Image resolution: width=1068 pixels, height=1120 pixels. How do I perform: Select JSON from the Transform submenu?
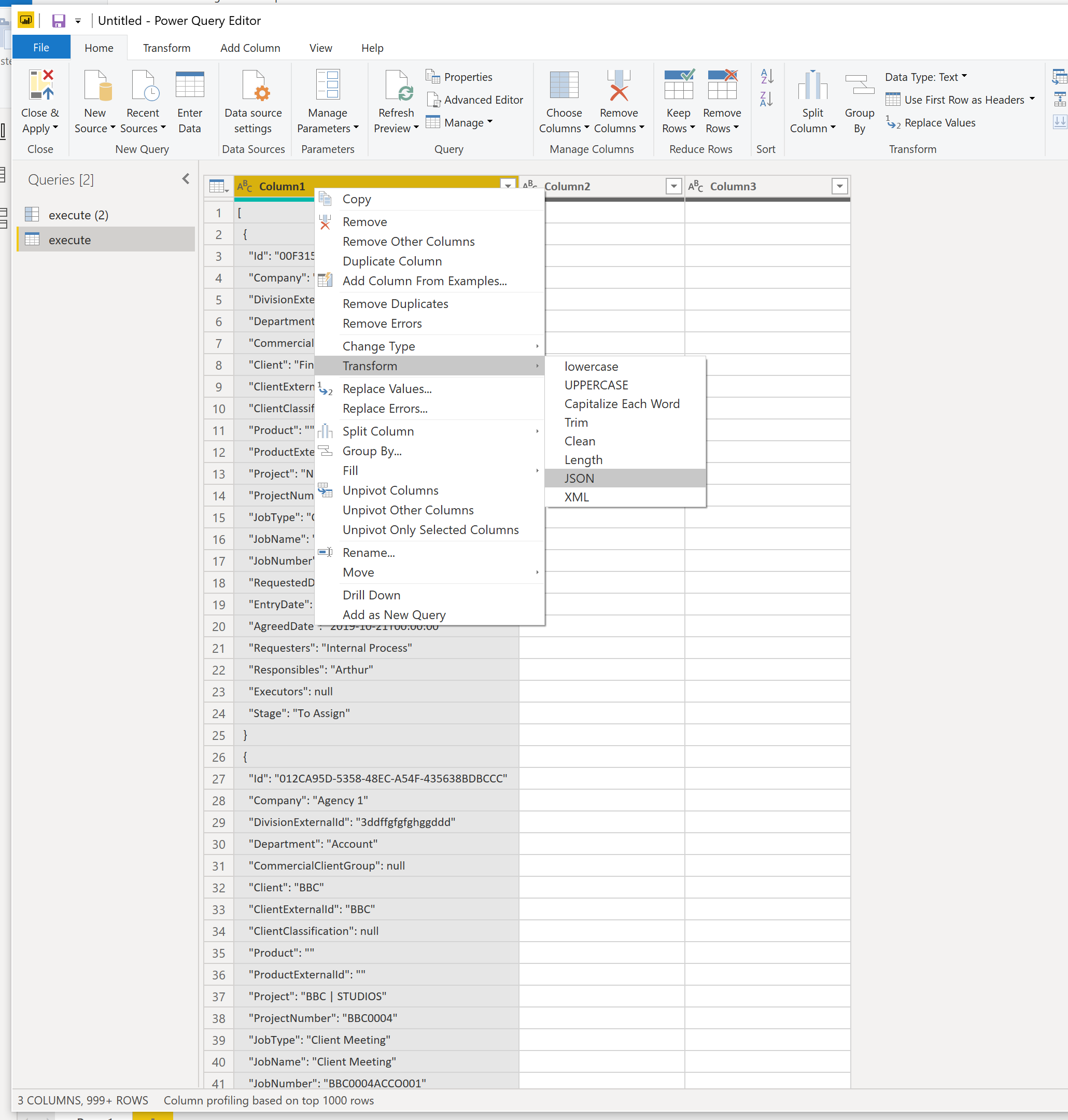click(579, 478)
